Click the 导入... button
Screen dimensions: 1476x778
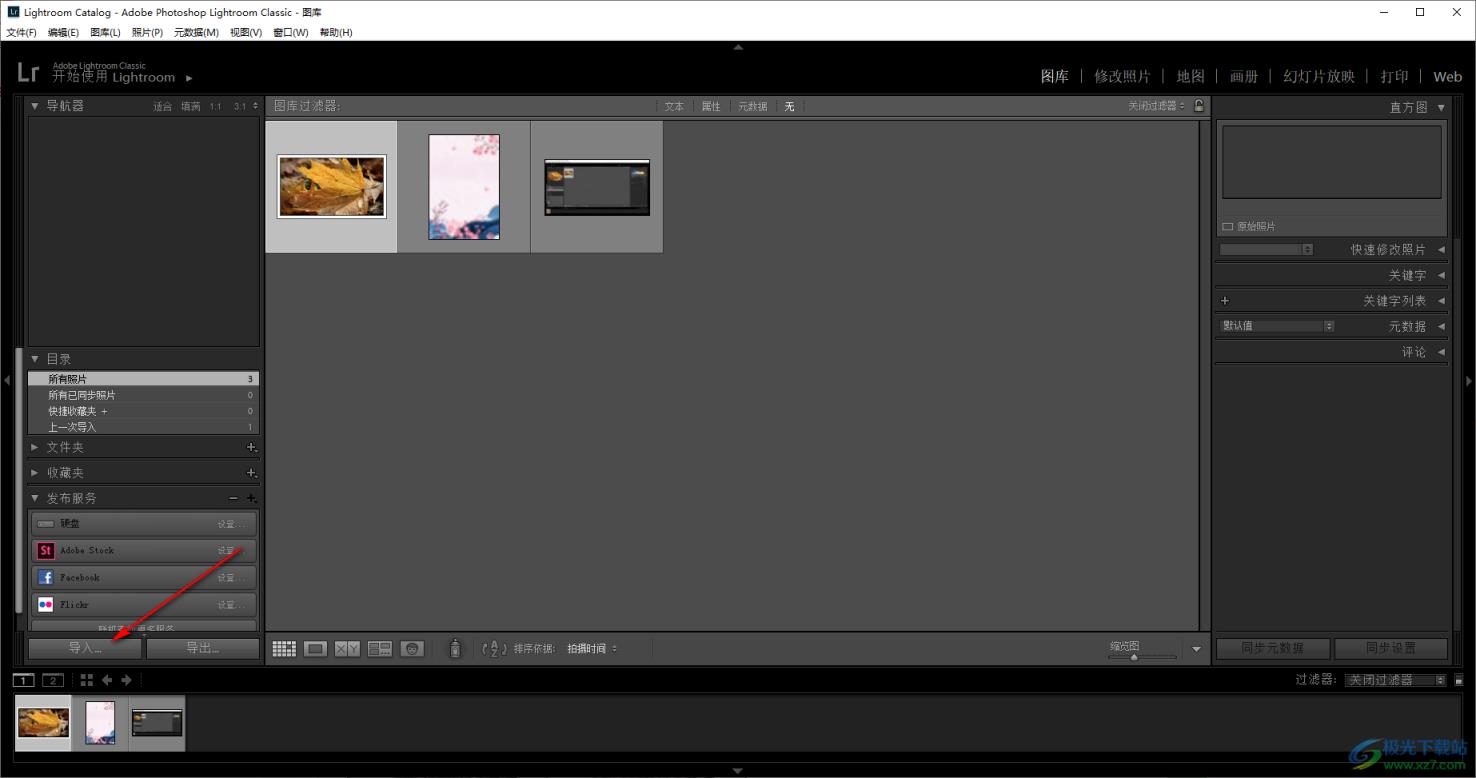pyautogui.click(x=85, y=648)
